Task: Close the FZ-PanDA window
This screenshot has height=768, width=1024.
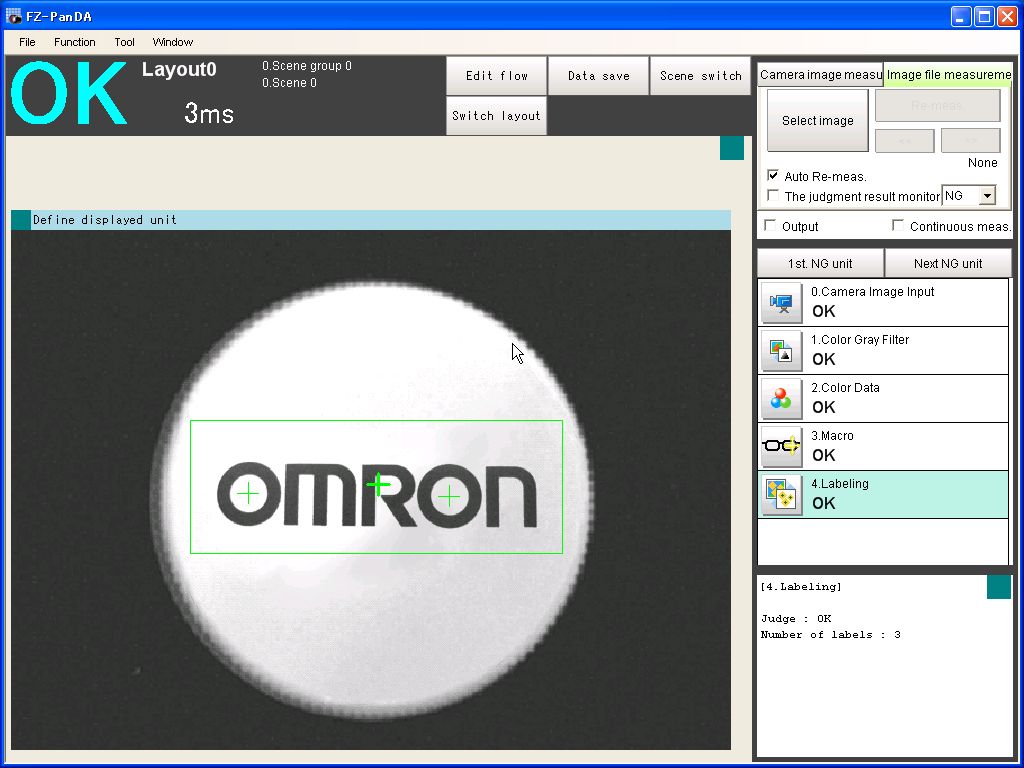Action: click(1006, 16)
